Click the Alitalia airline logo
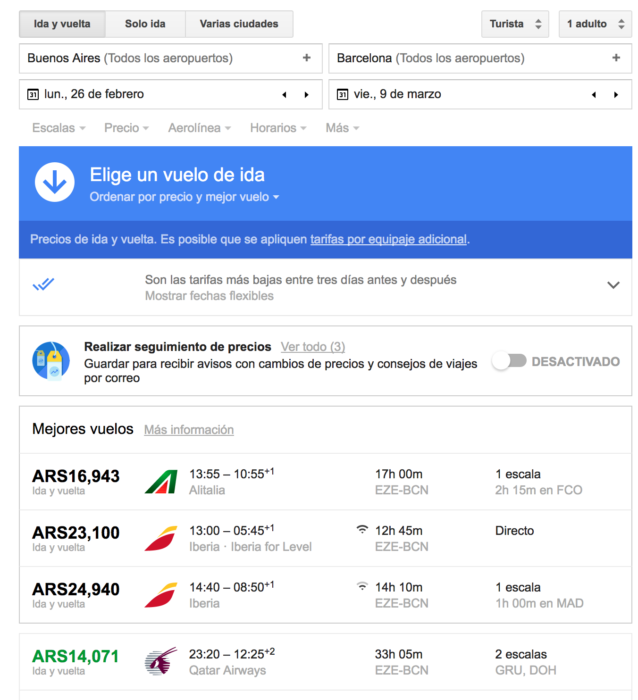This screenshot has width=638, height=700. [x=160, y=482]
